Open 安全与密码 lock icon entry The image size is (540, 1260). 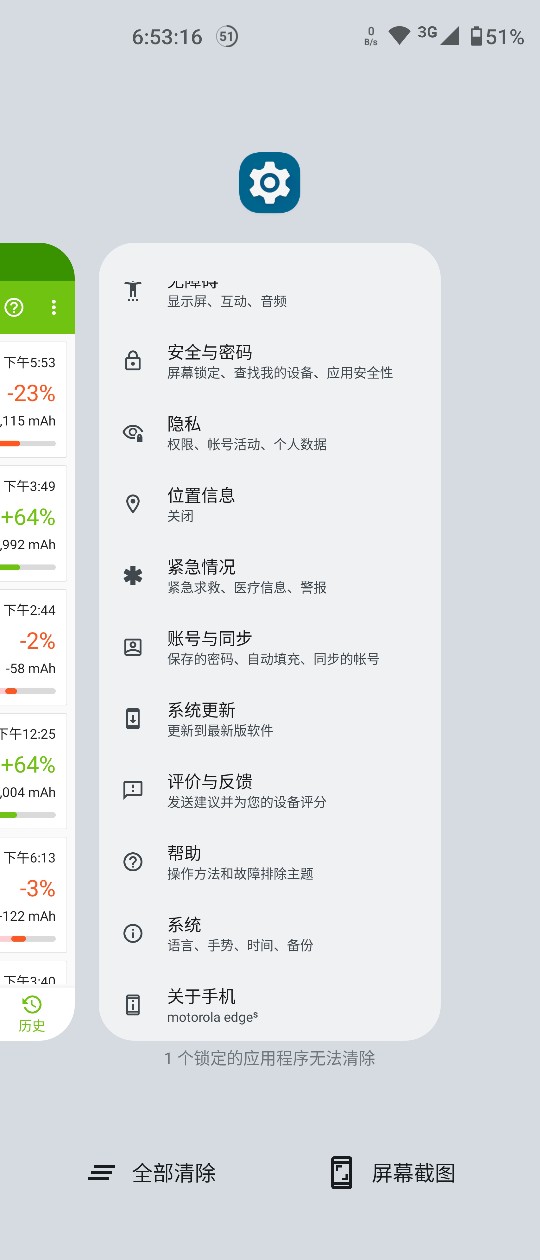click(x=133, y=362)
